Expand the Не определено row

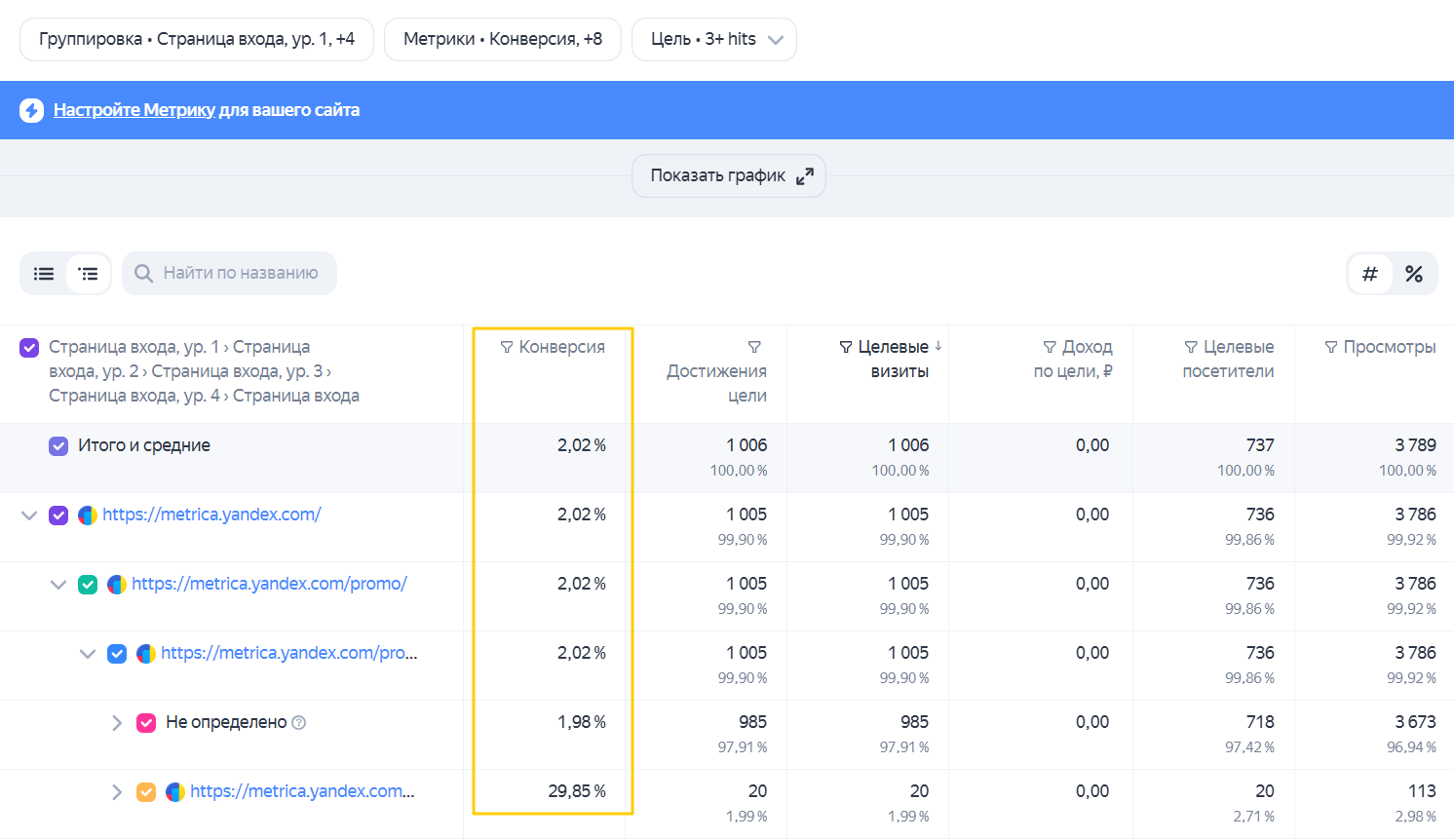point(117,723)
